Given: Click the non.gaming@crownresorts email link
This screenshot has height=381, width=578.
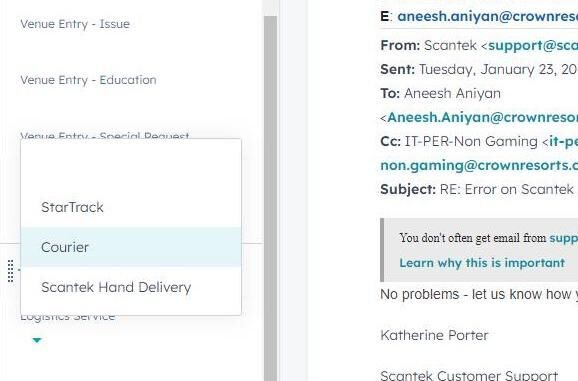Looking at the screenshot, I should [479, 165].
